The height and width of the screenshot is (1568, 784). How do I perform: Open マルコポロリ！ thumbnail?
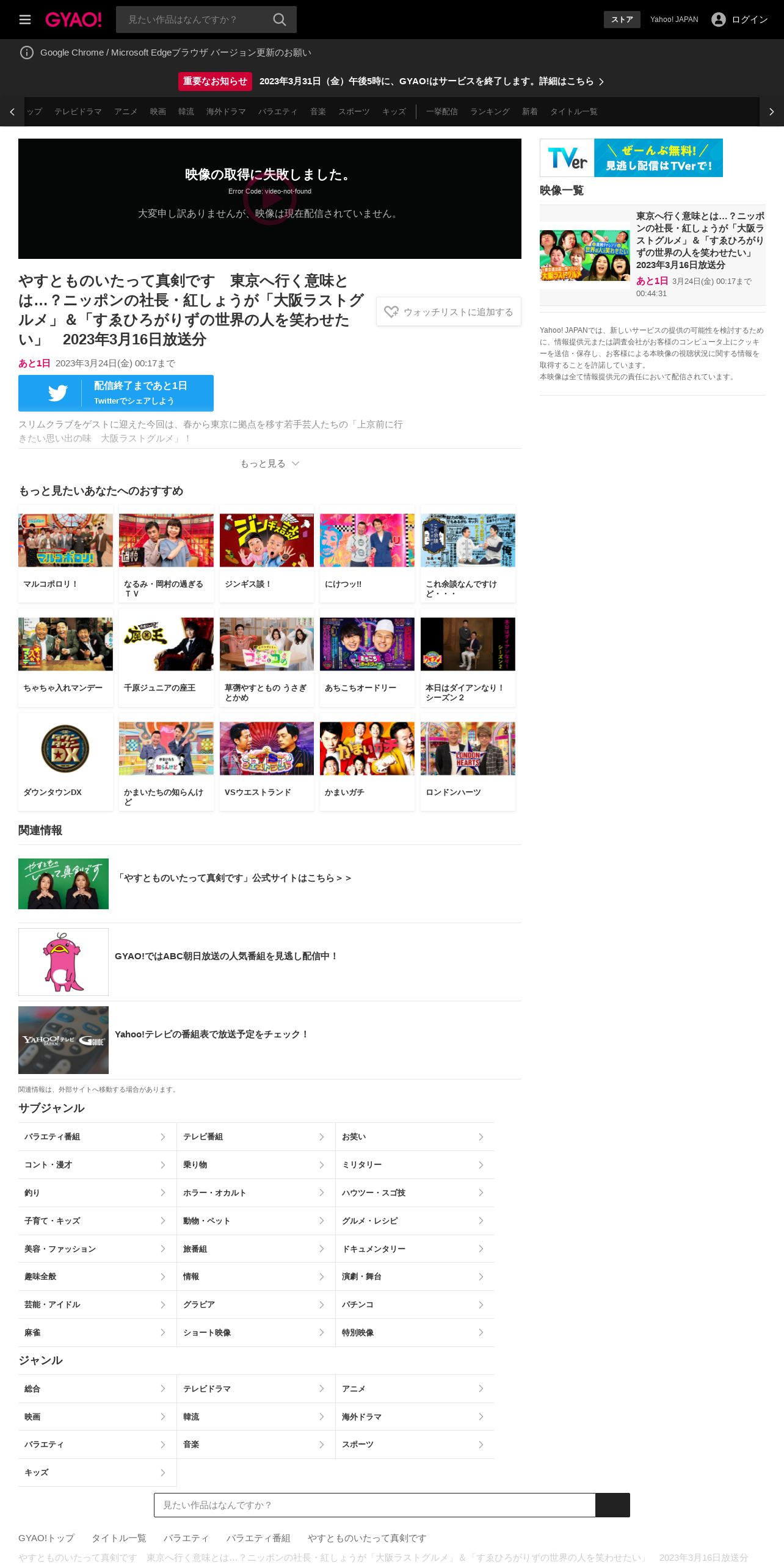coord(65,540)
